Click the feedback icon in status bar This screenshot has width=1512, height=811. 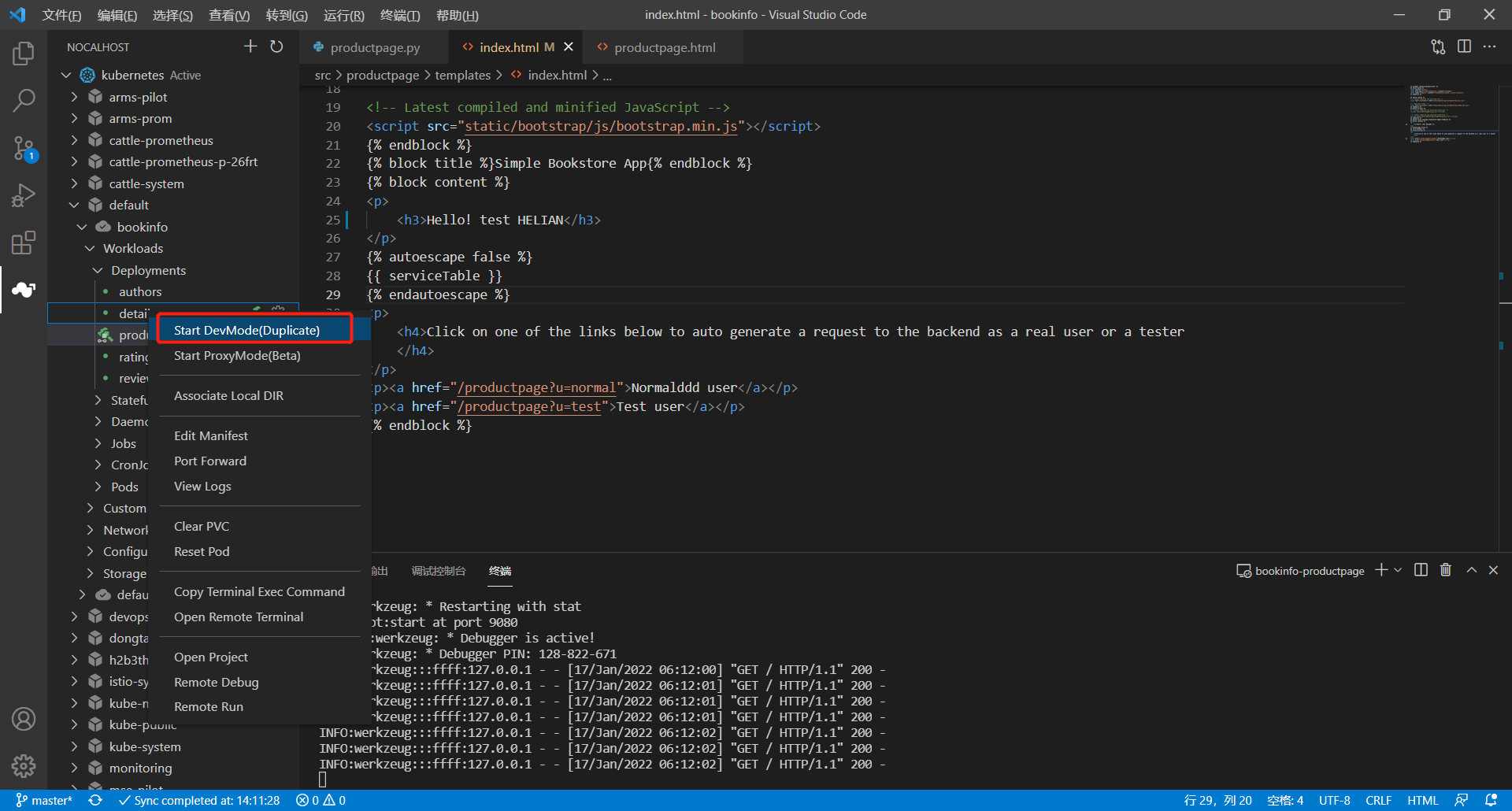tap(1462, 800)
